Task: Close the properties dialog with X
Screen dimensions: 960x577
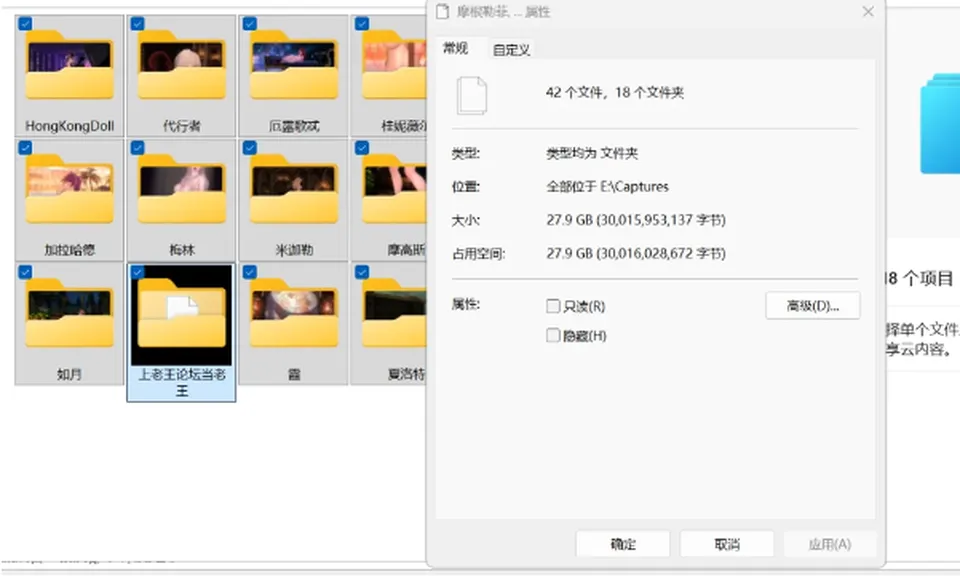Action: [x=868, y=12]
